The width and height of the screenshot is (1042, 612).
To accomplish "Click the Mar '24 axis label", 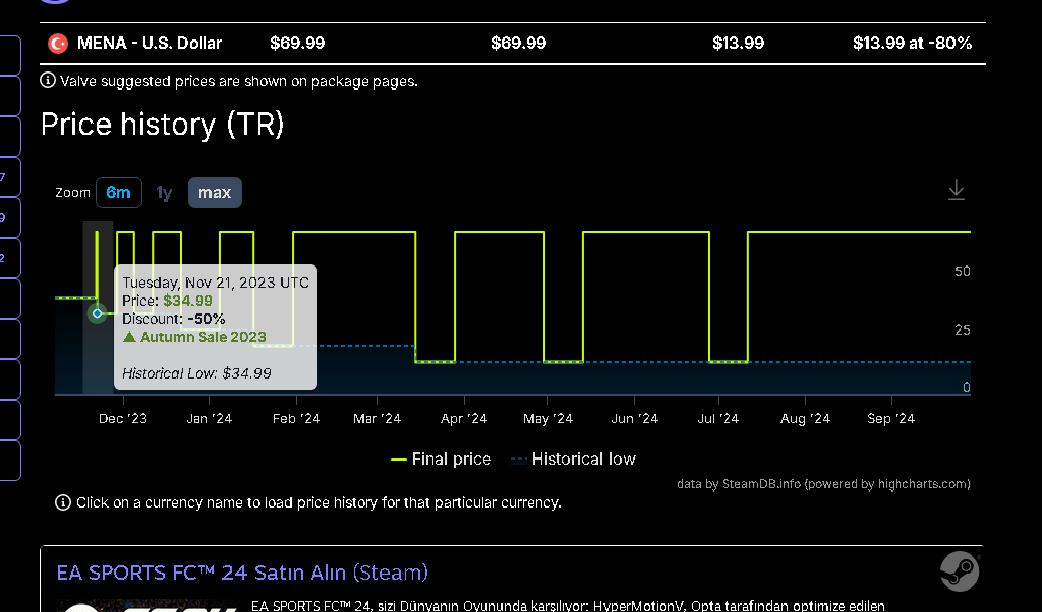I will coord(377,419).
